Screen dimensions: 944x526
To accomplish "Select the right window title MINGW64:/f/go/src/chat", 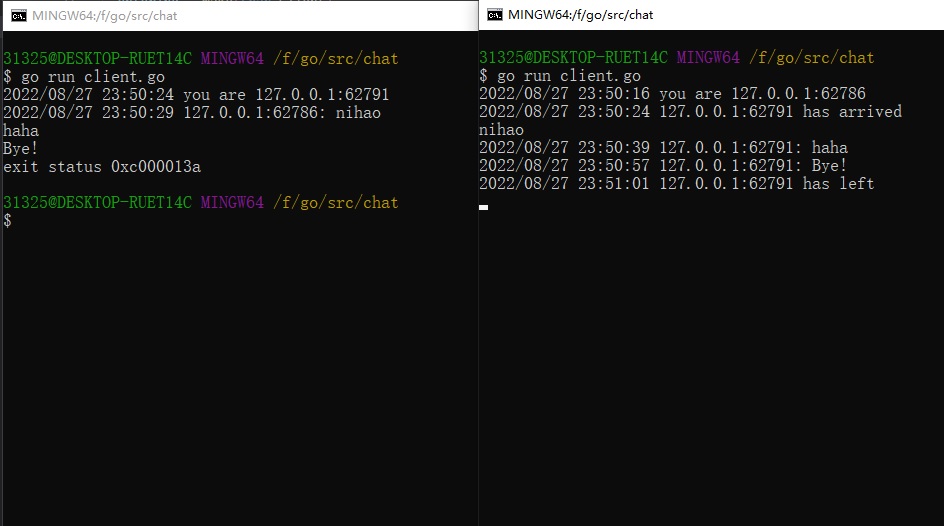I will [580, 15].
